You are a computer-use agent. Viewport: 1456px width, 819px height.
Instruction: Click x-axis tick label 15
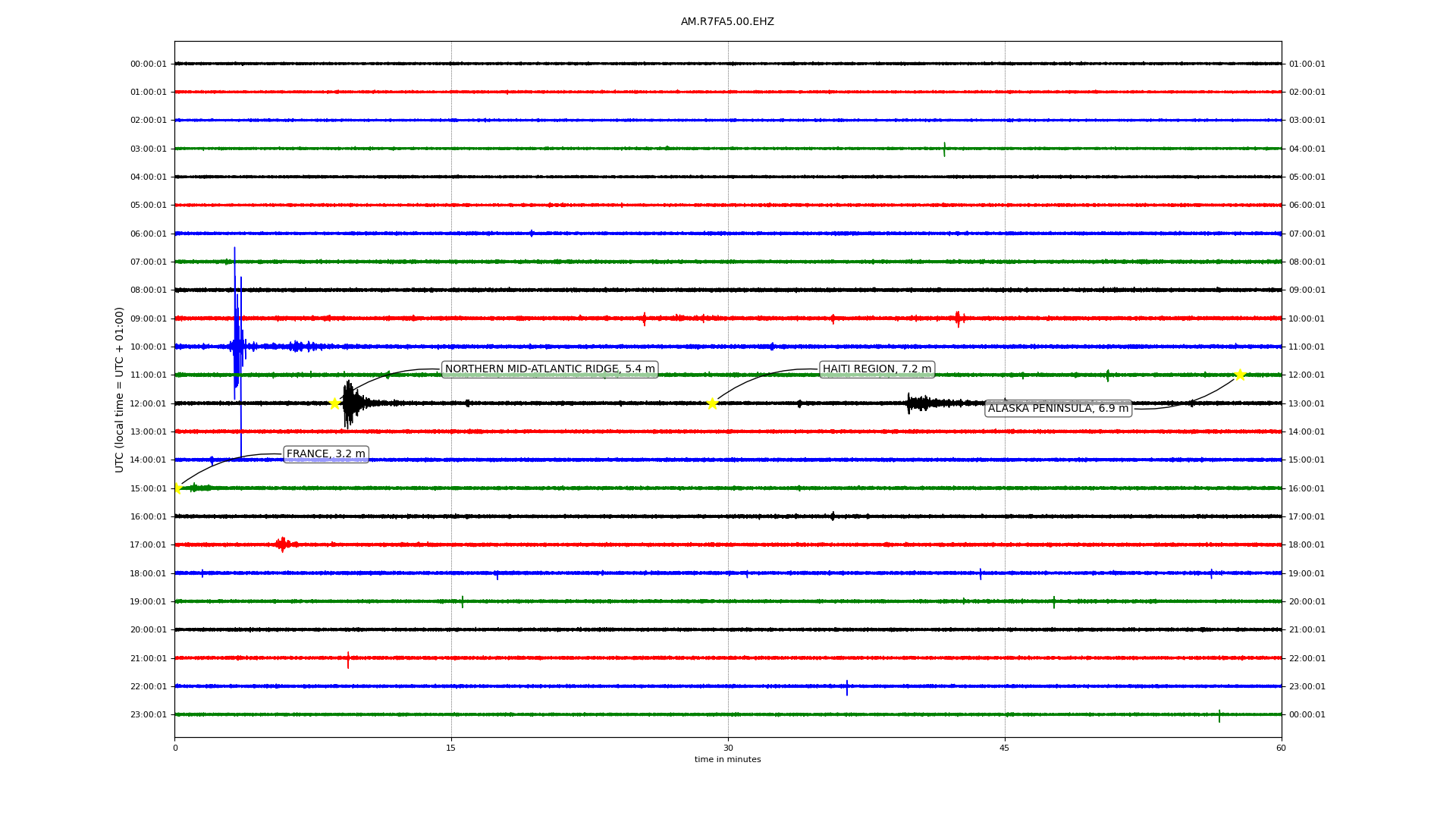[451, 748]
